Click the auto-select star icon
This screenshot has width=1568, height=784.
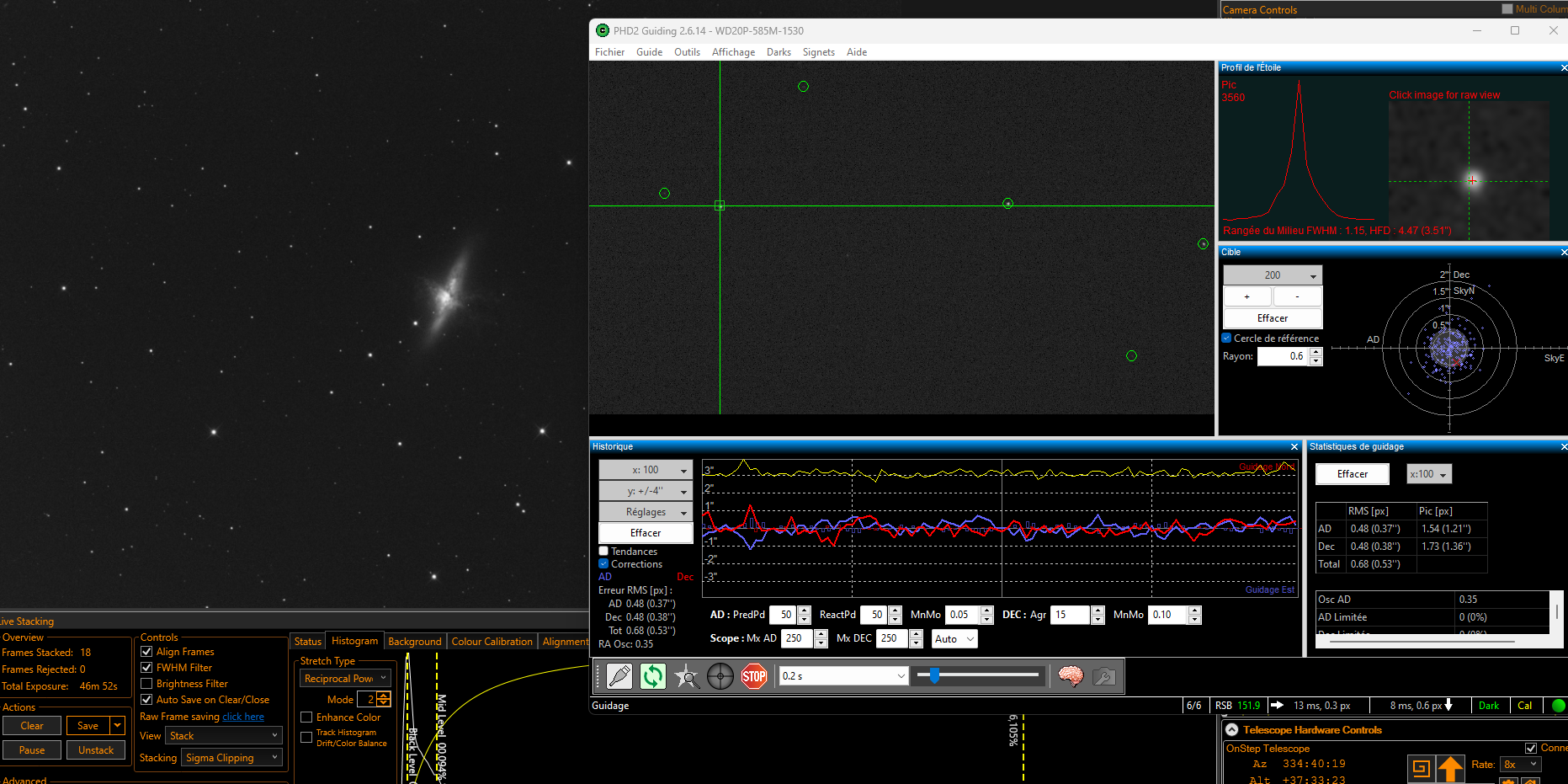(687, 676)
